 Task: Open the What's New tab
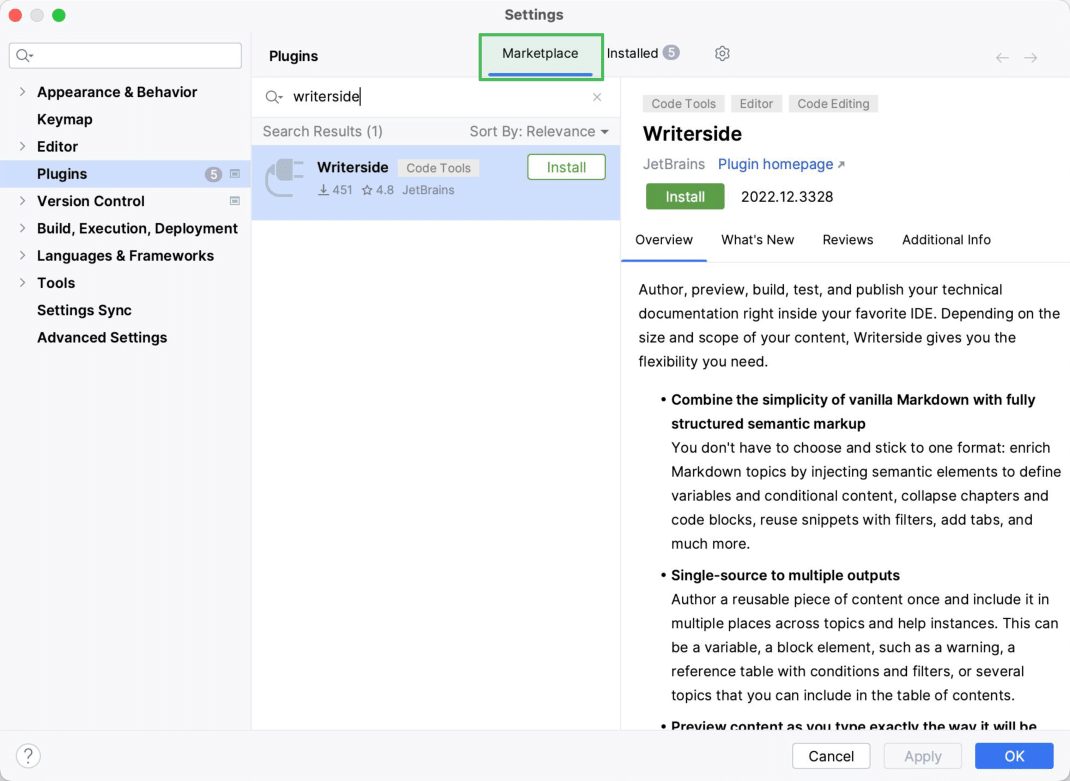click(x=757, y=240)
